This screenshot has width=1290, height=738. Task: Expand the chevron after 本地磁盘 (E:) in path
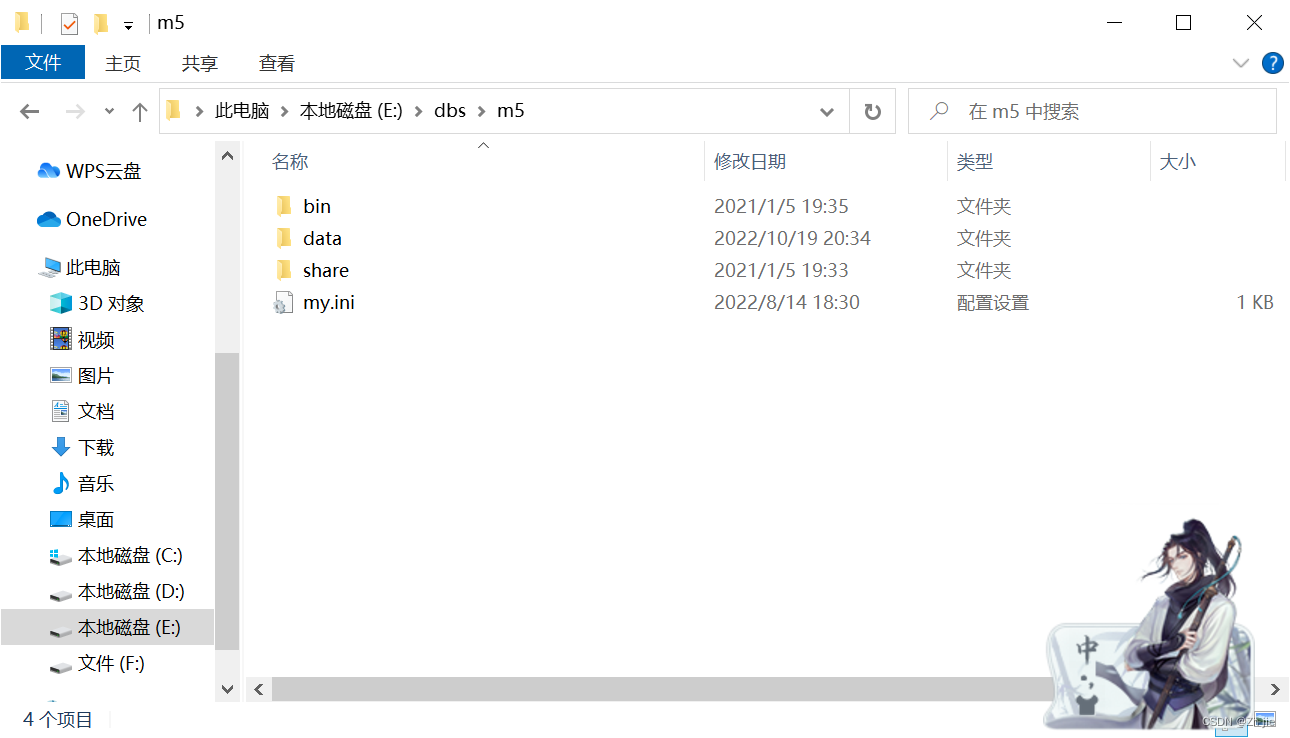(418, 111)
